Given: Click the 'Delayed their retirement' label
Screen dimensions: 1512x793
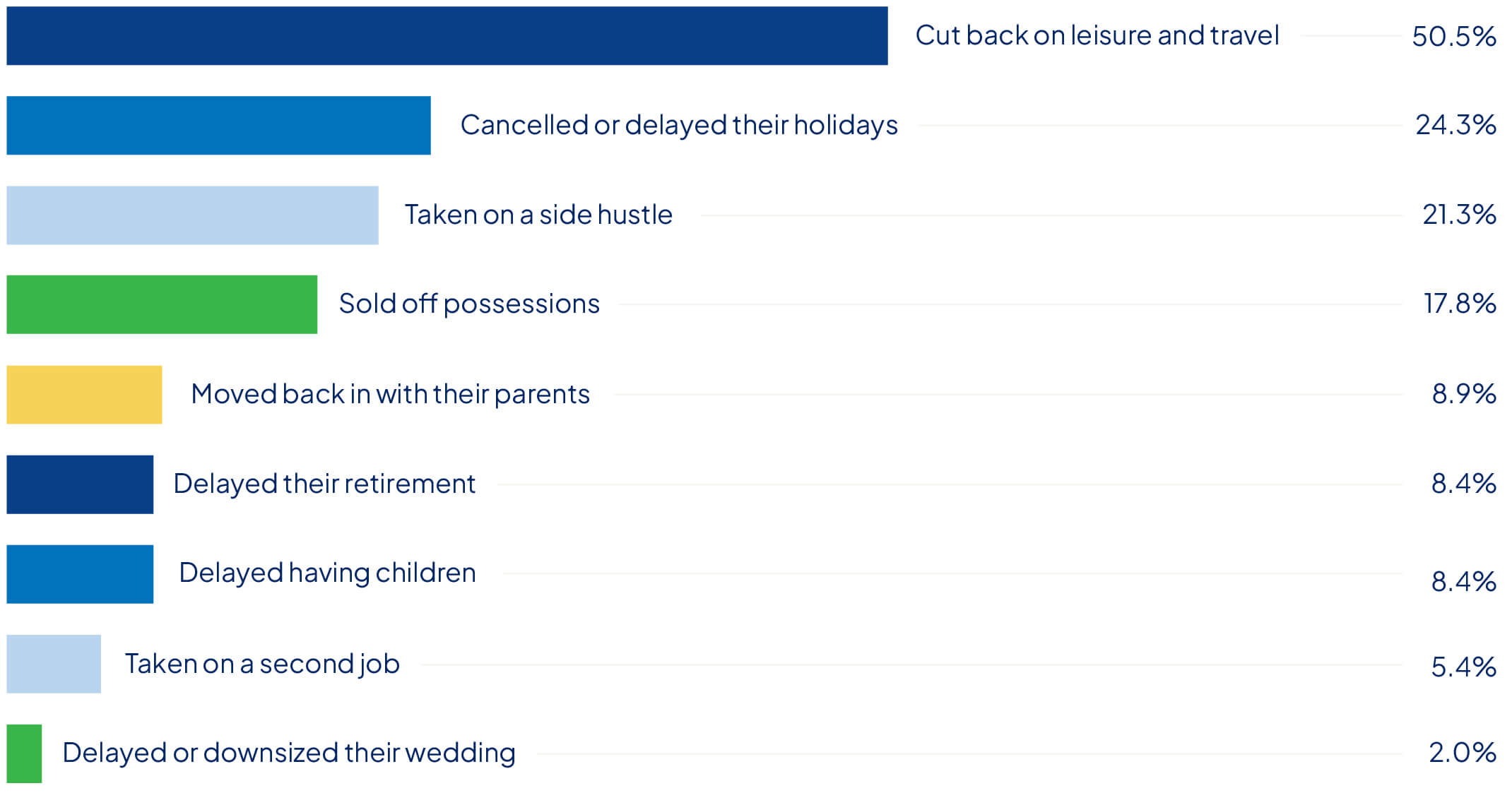Looking at the screenshot, I should (324, 484).
